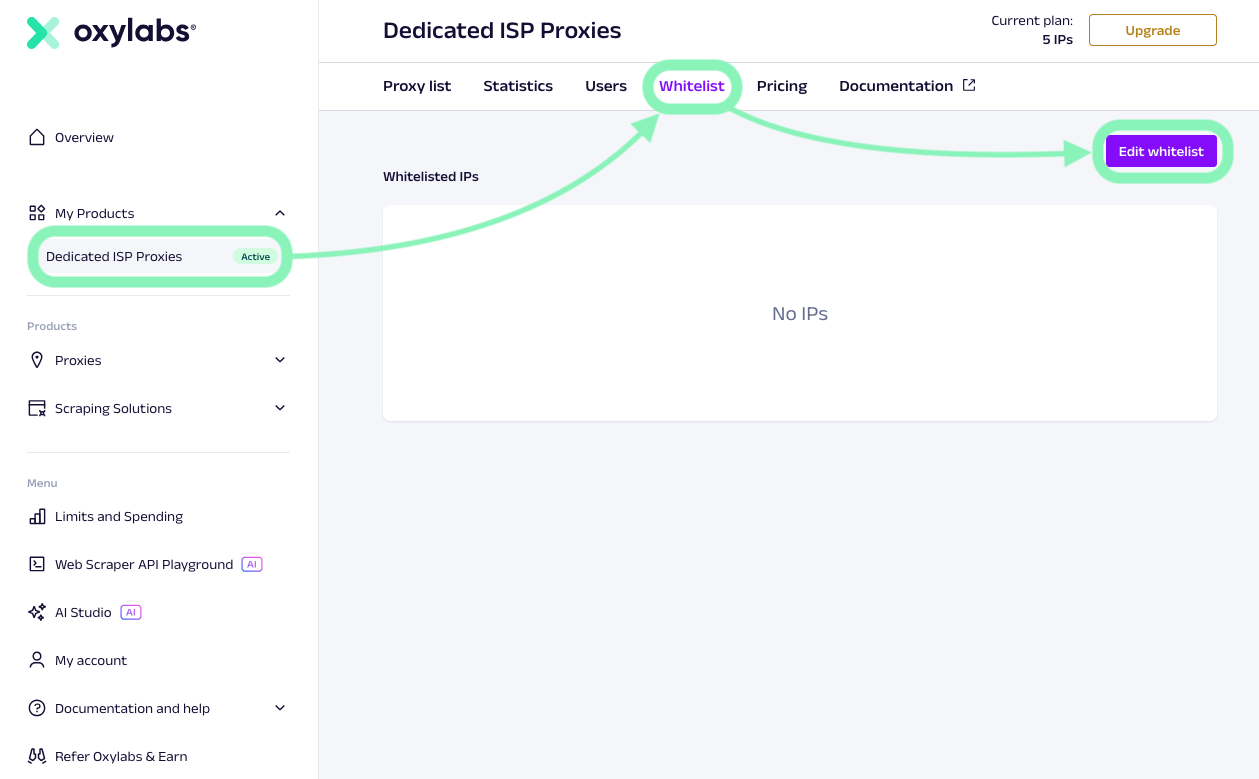The height and width of the screenshot is (779, 1259).
Task: Click the Scraping Solutions icon
Action: pyautogui.click(x=37, y=408)
